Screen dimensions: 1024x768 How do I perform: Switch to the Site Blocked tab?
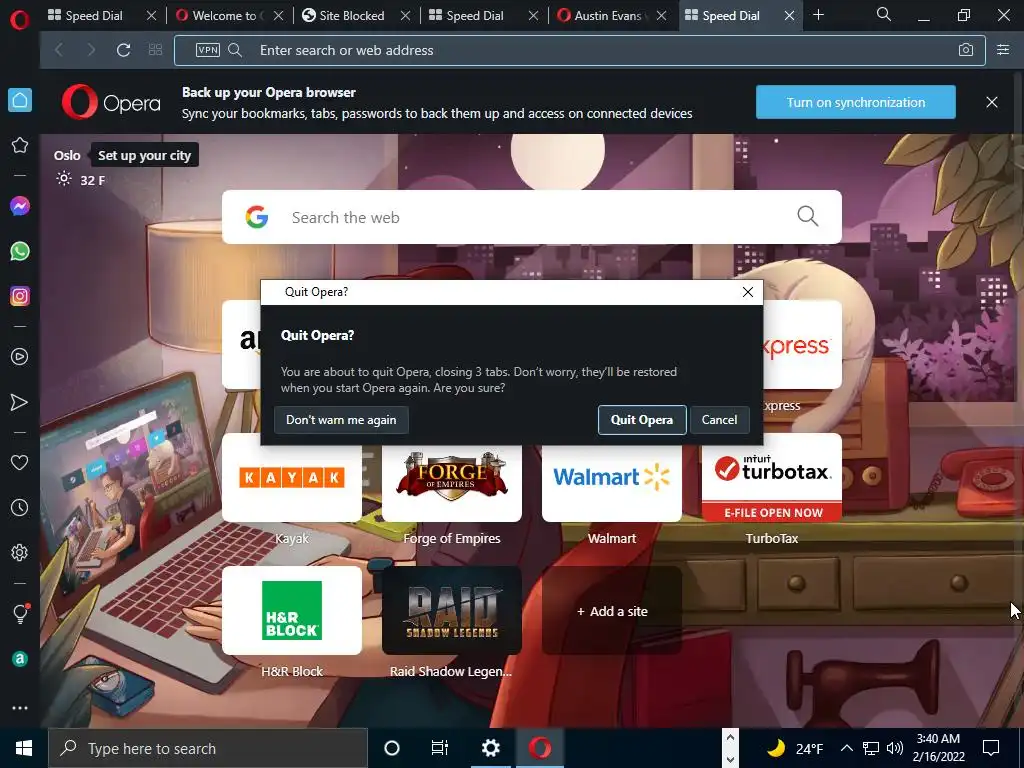point(351,16)
